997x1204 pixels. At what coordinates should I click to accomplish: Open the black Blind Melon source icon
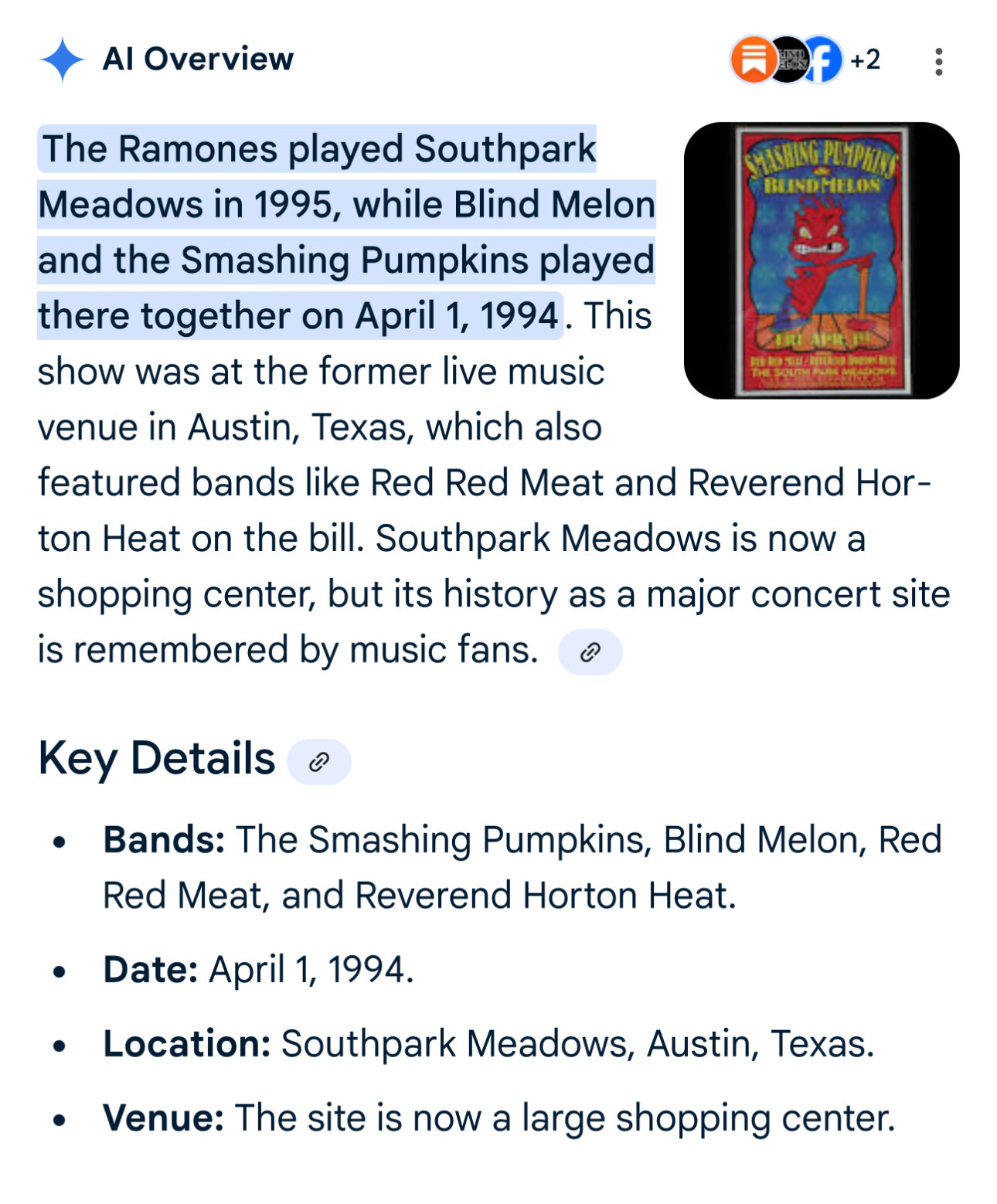tap(788, 60)
